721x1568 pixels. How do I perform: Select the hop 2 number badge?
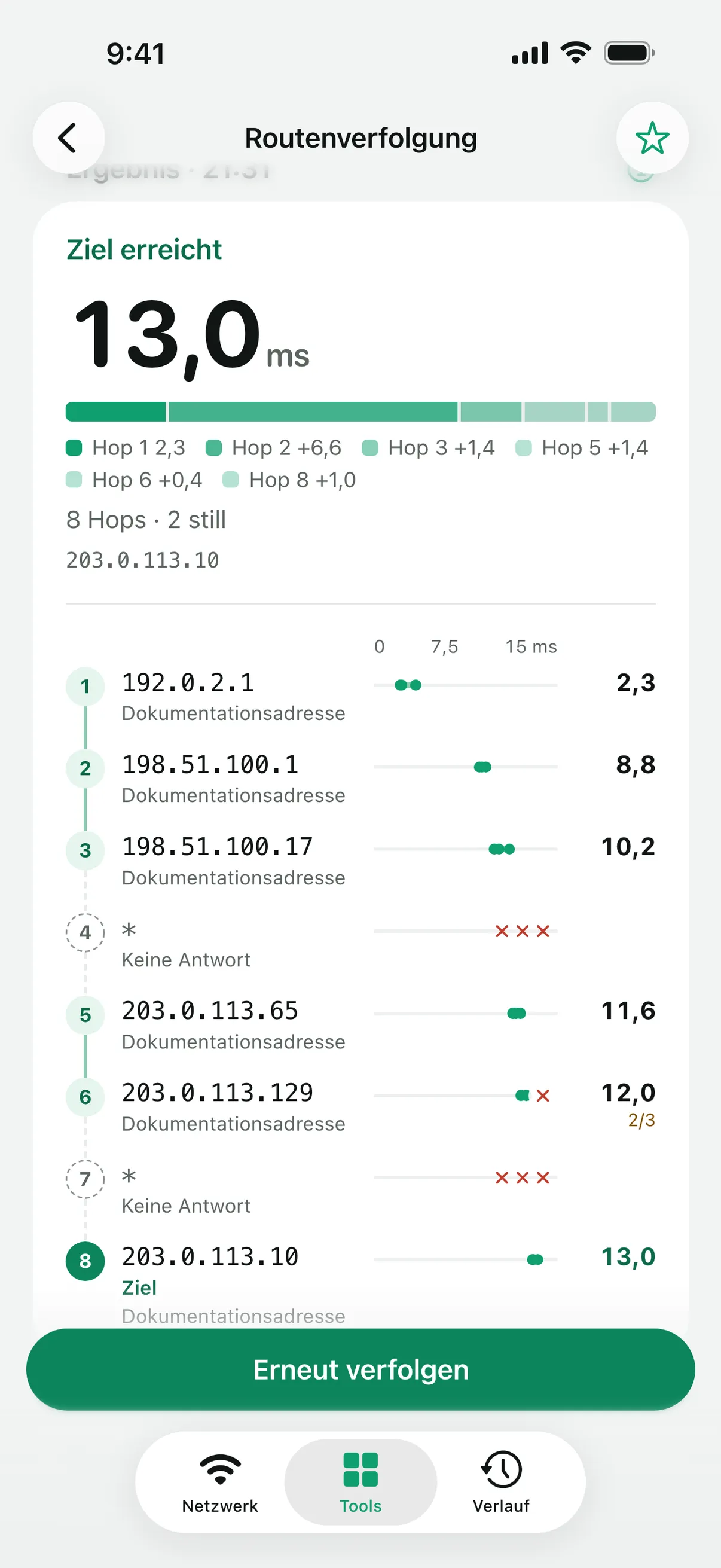tap(85, 768)
